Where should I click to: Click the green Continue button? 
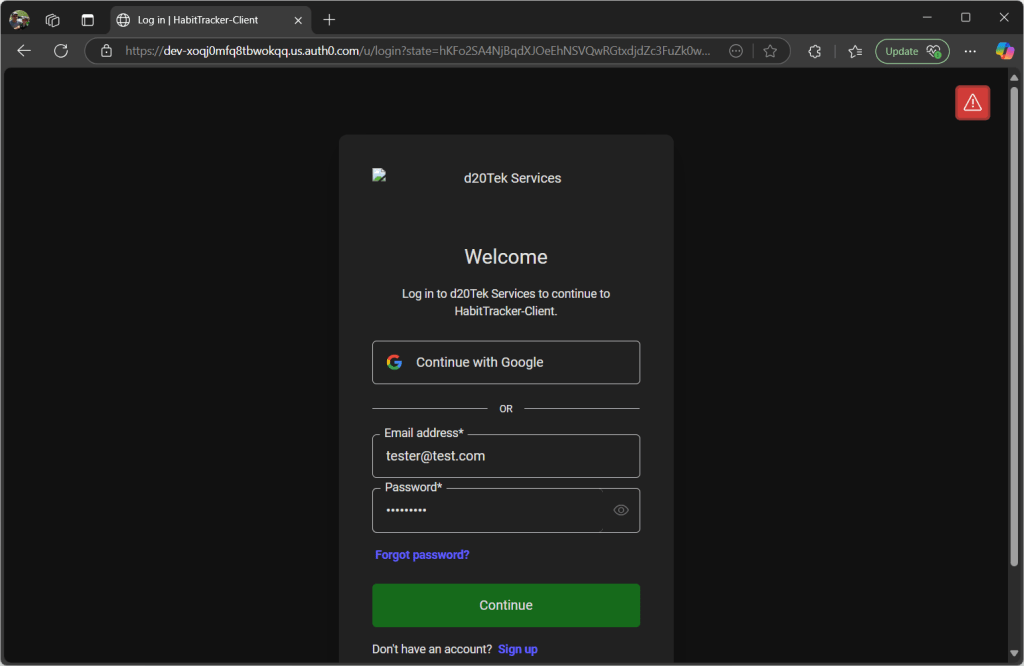[x=506, y=605]
